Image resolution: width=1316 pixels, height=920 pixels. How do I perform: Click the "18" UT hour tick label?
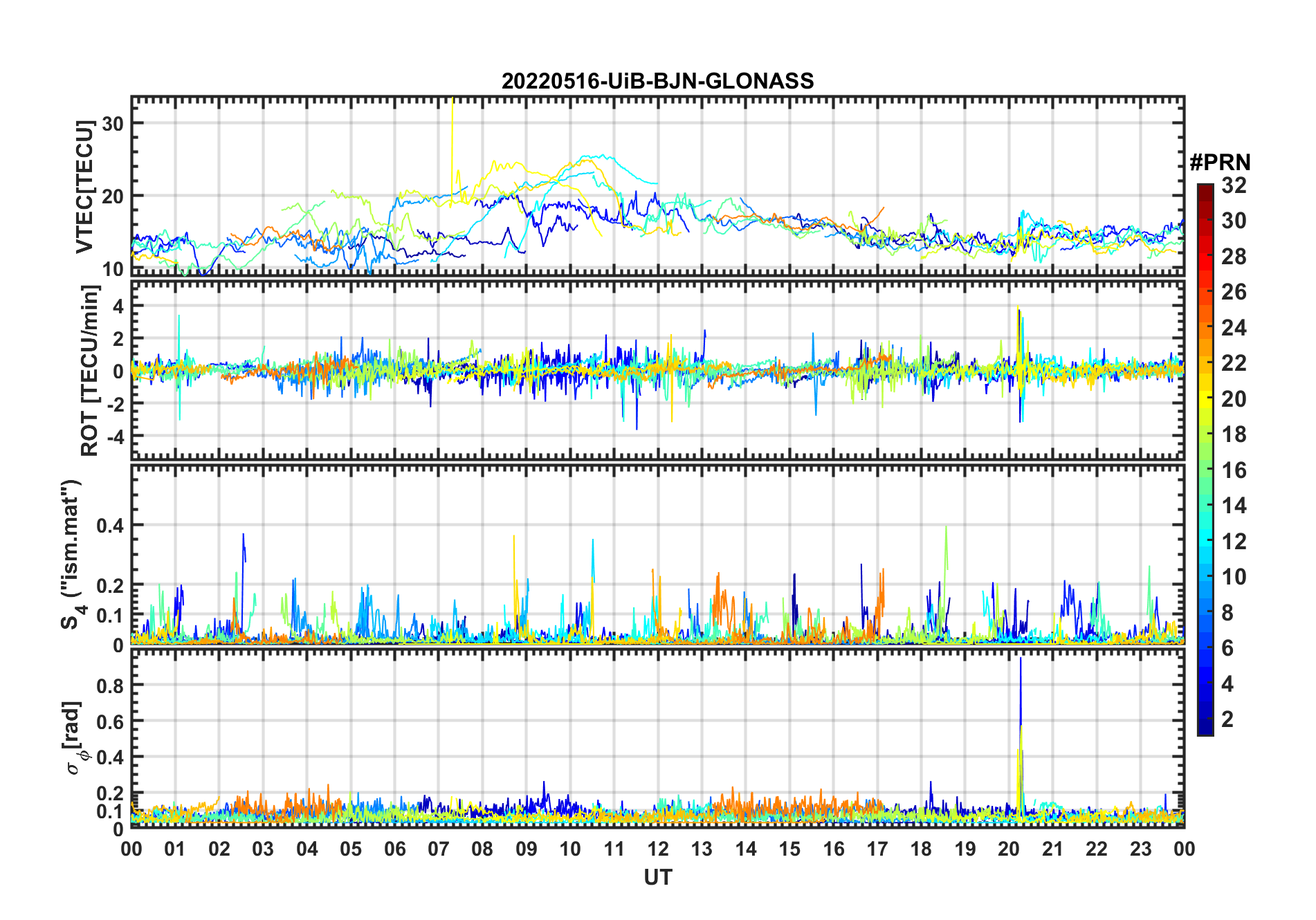(921, 849)
